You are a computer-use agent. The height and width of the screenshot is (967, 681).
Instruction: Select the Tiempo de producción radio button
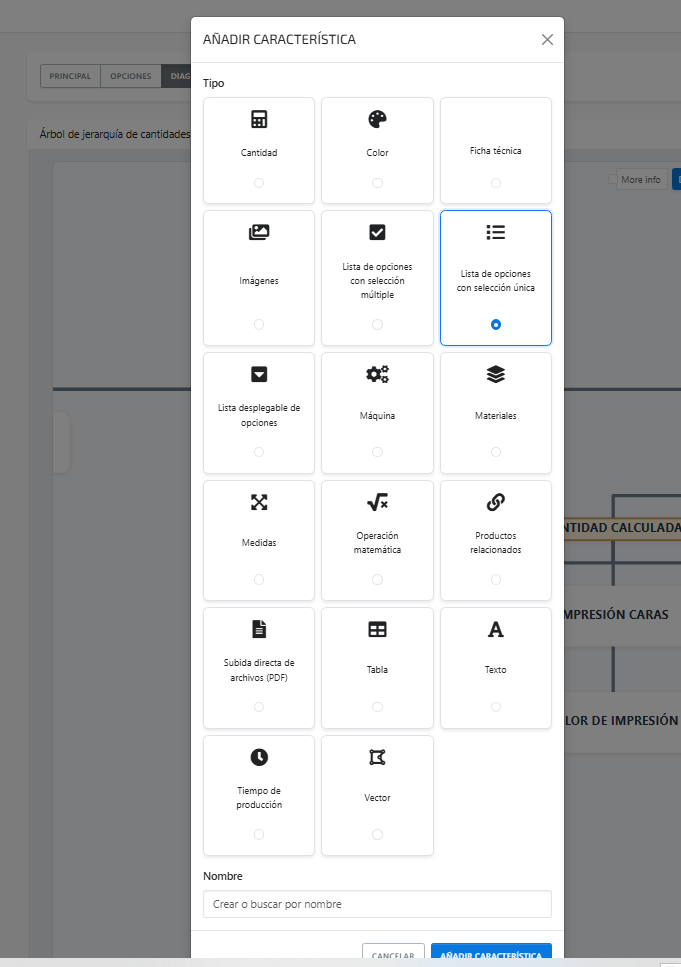(259, 834)
